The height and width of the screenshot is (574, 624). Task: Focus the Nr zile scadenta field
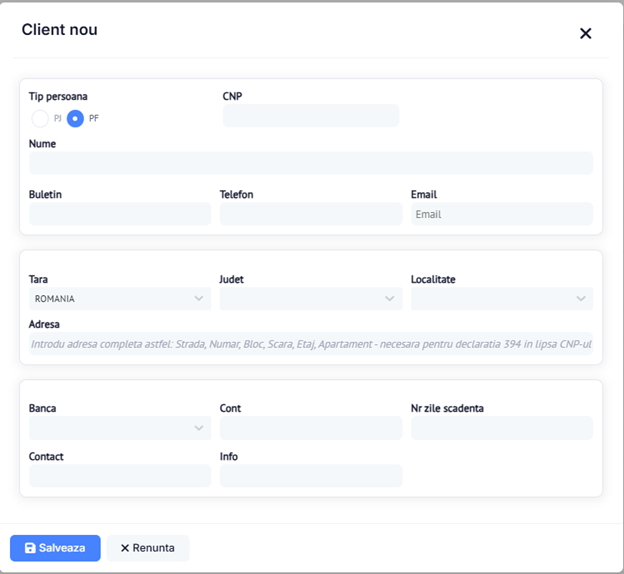tap(501, 428)
